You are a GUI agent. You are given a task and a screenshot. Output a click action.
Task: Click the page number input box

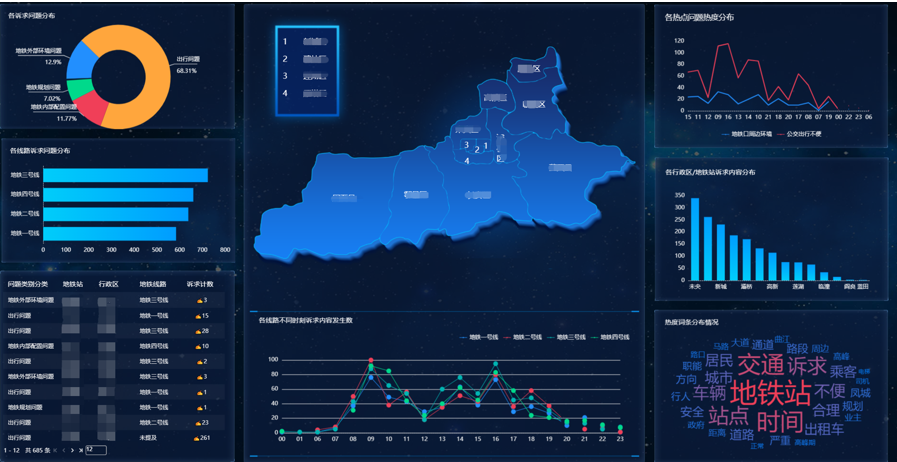click(x=96, y=450)
